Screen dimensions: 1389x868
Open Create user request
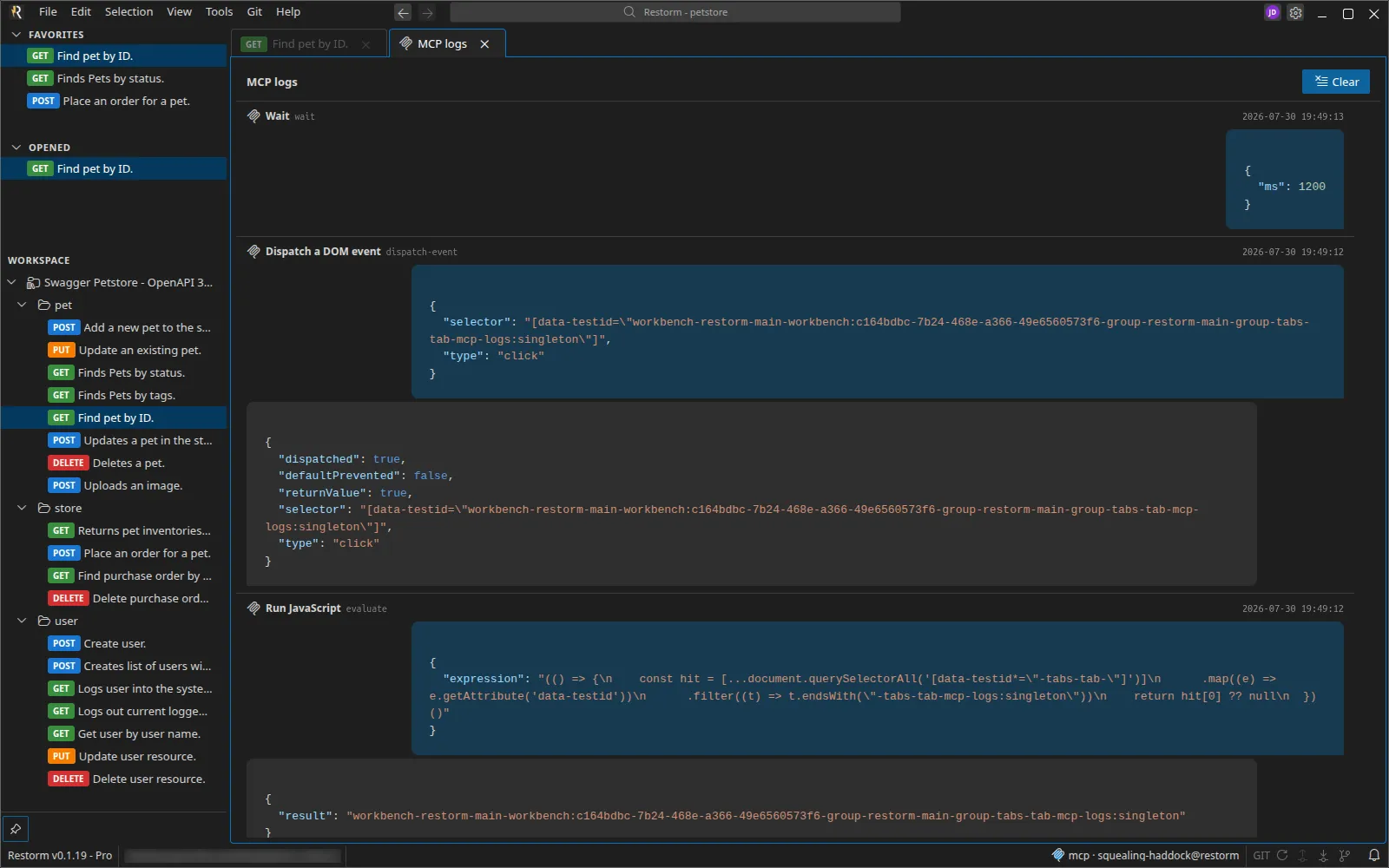114,643
